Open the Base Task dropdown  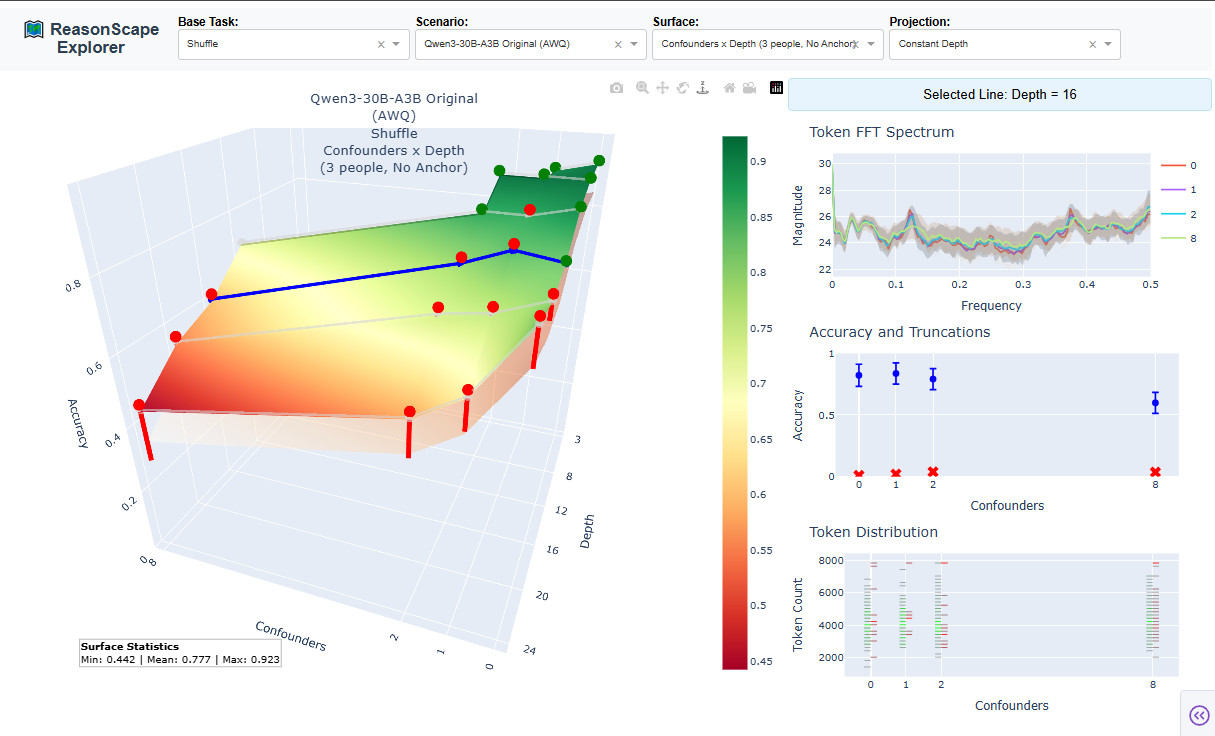click(x=280, y=44)
